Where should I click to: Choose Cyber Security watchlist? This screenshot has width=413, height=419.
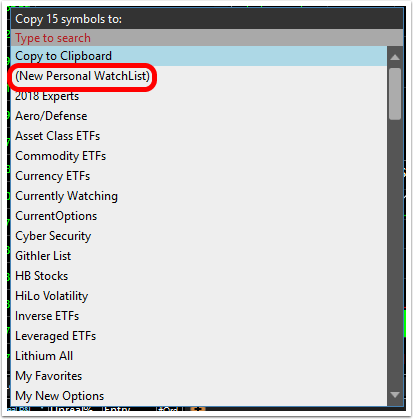coord(199,236)
